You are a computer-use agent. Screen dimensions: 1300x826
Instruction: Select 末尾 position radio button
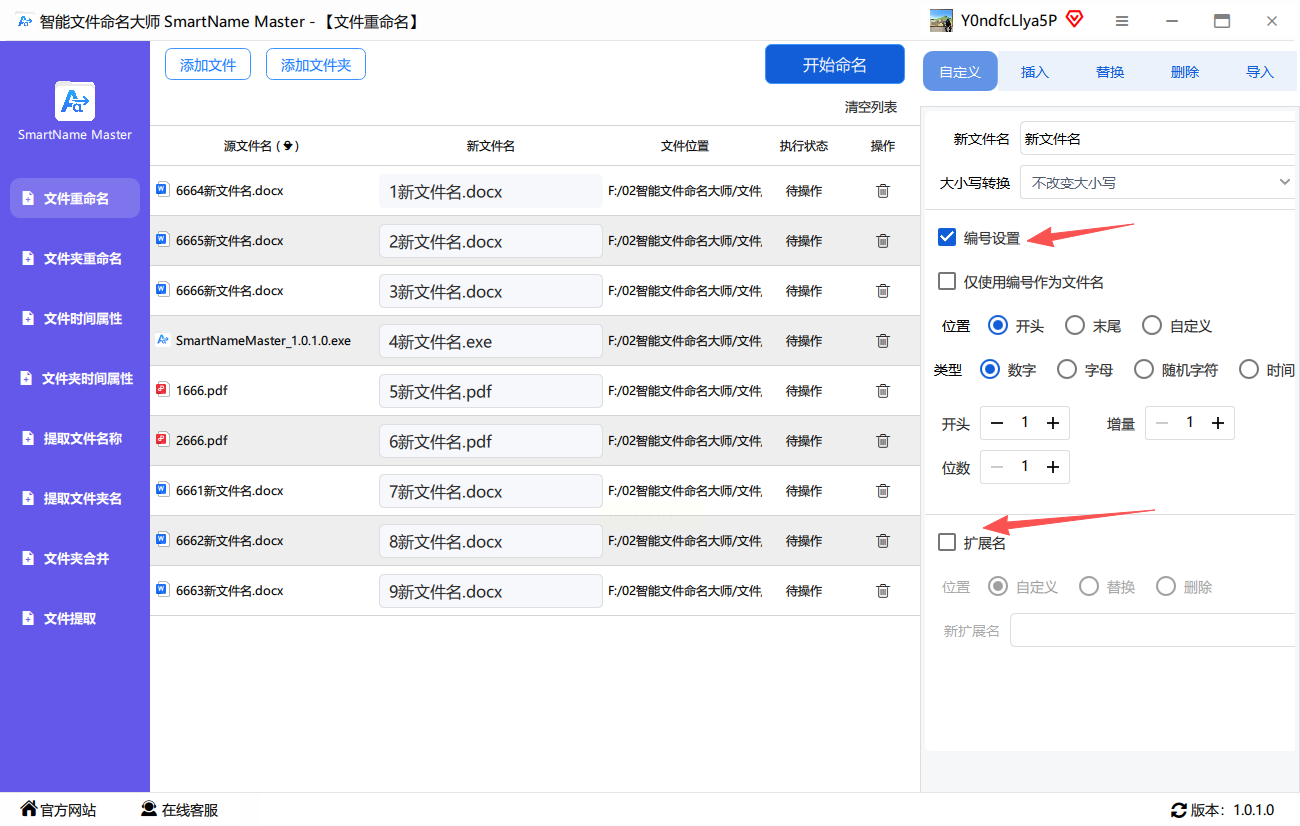pyautogui.click(x=1075, y=326)
